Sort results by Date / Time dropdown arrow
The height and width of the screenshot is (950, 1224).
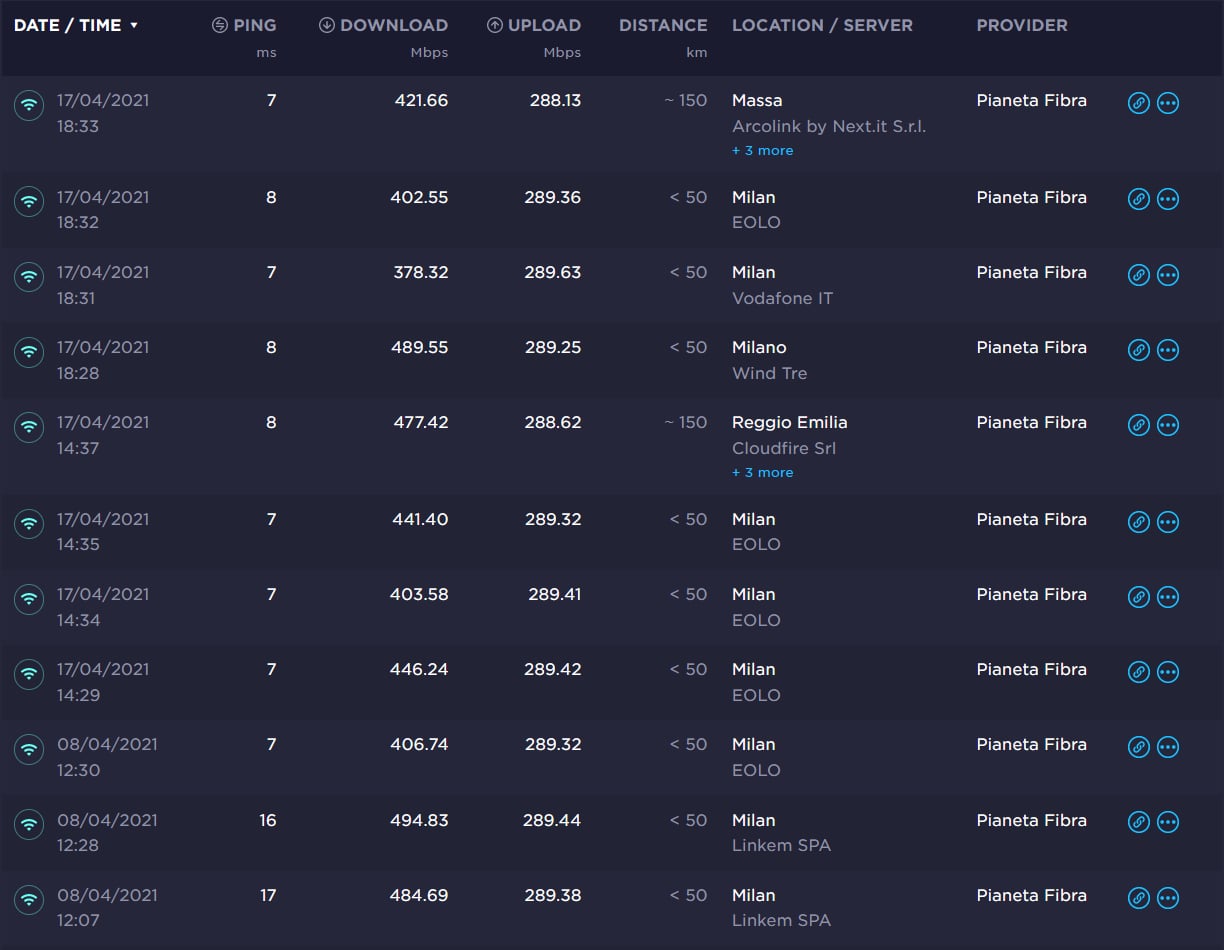(x=134, y=26)
